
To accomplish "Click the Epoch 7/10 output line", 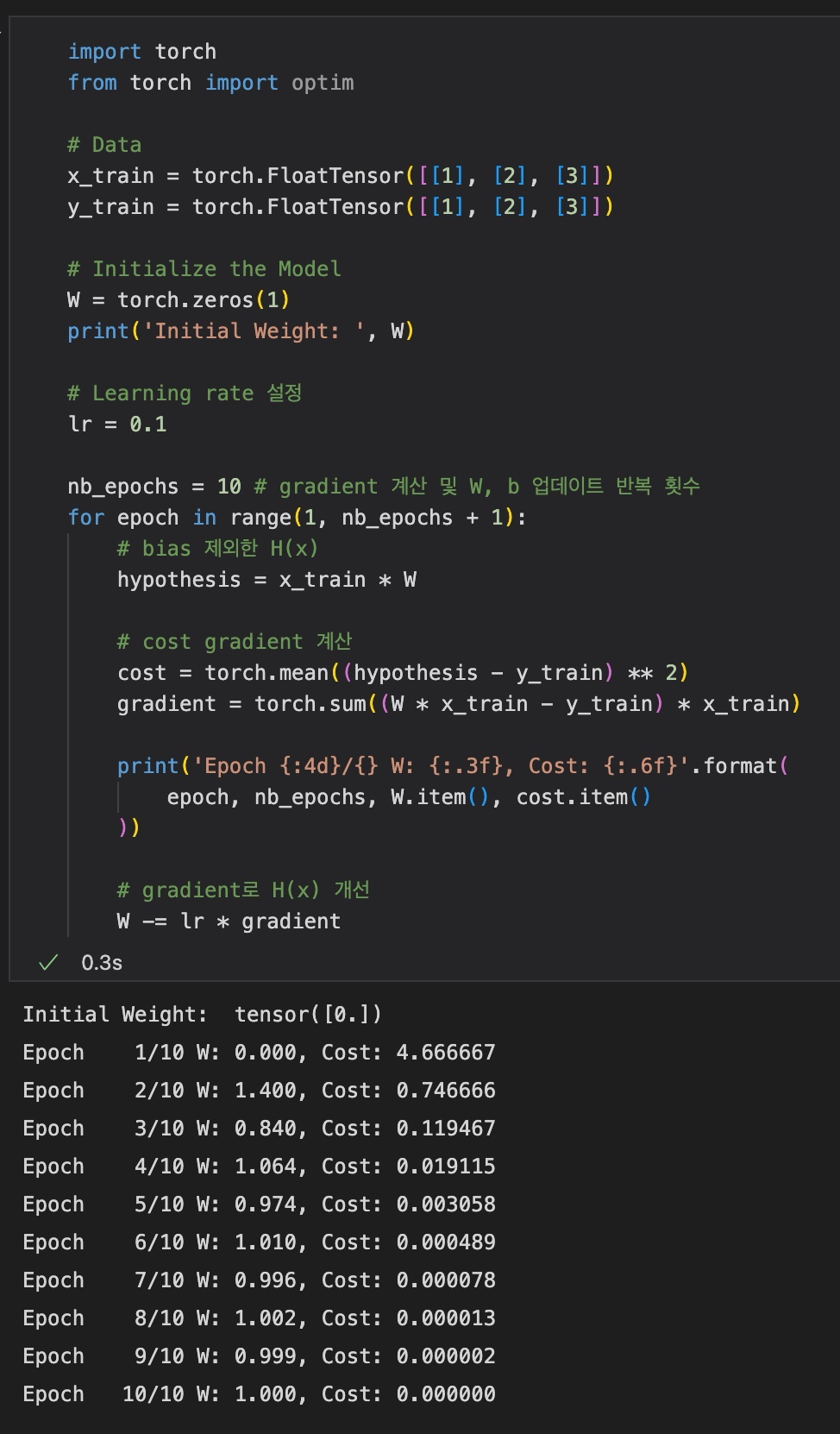I will [x=259, y=1280].
